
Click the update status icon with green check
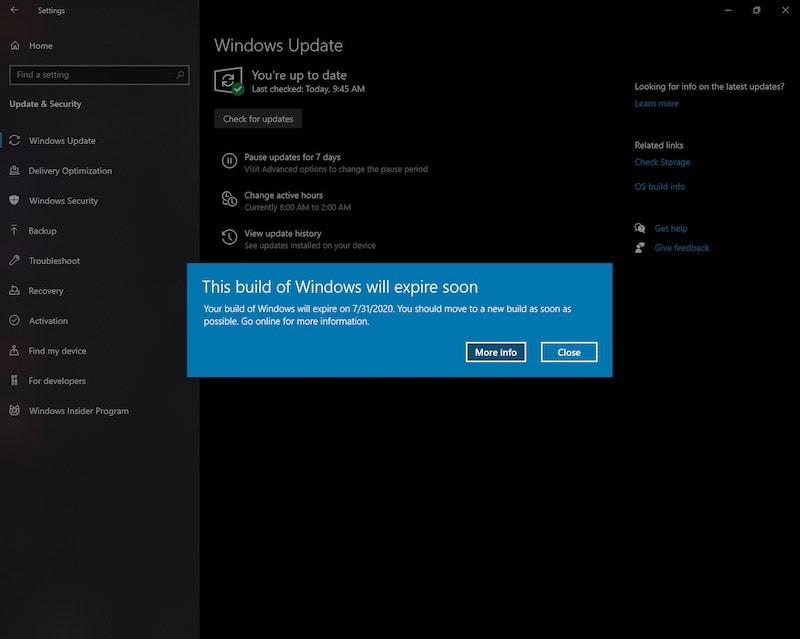229,81
